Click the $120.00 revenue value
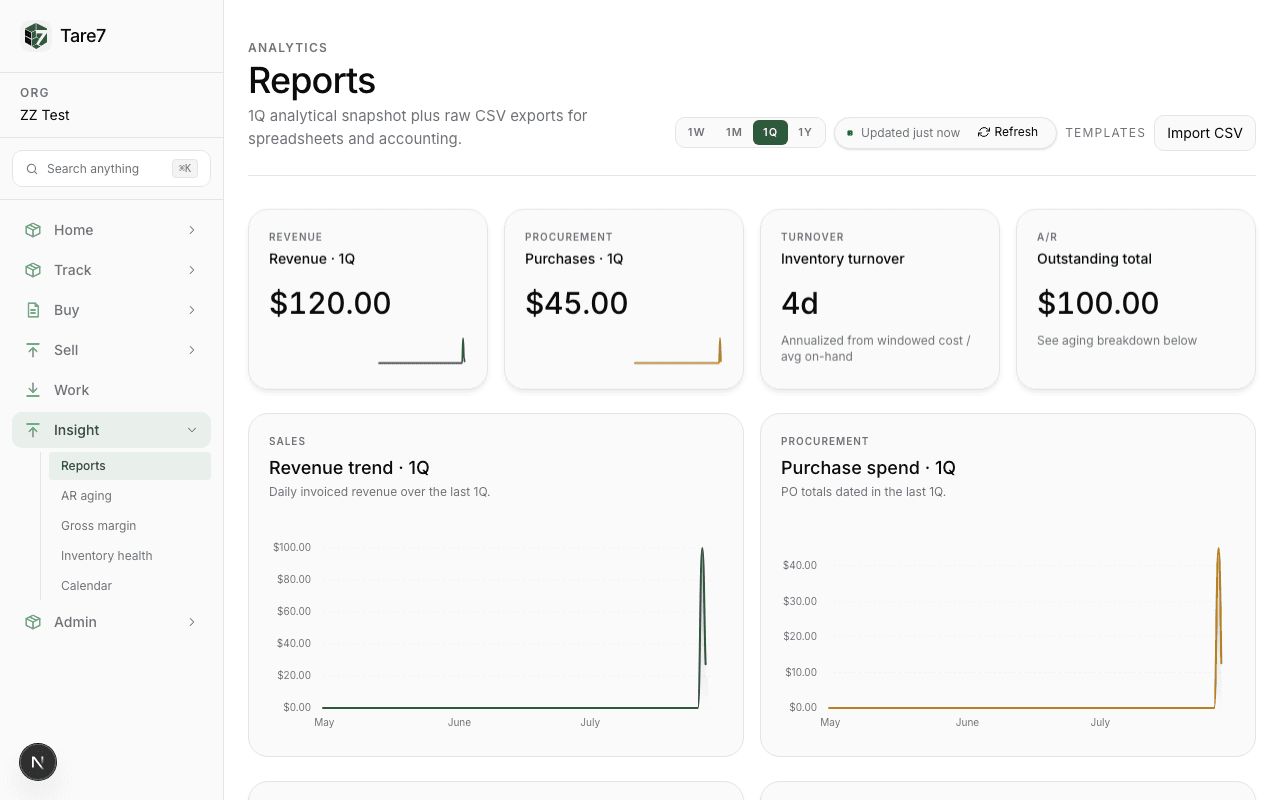 (330, 303)
